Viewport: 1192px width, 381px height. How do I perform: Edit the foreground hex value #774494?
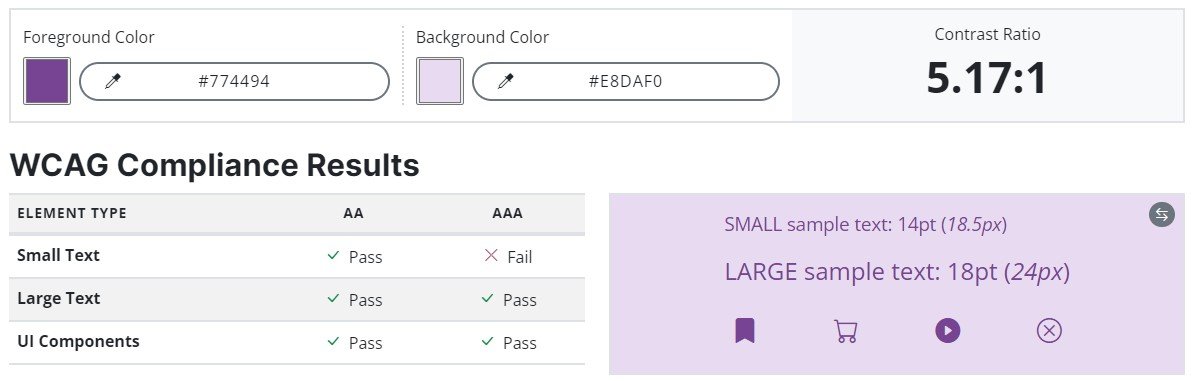click(234, 81)
